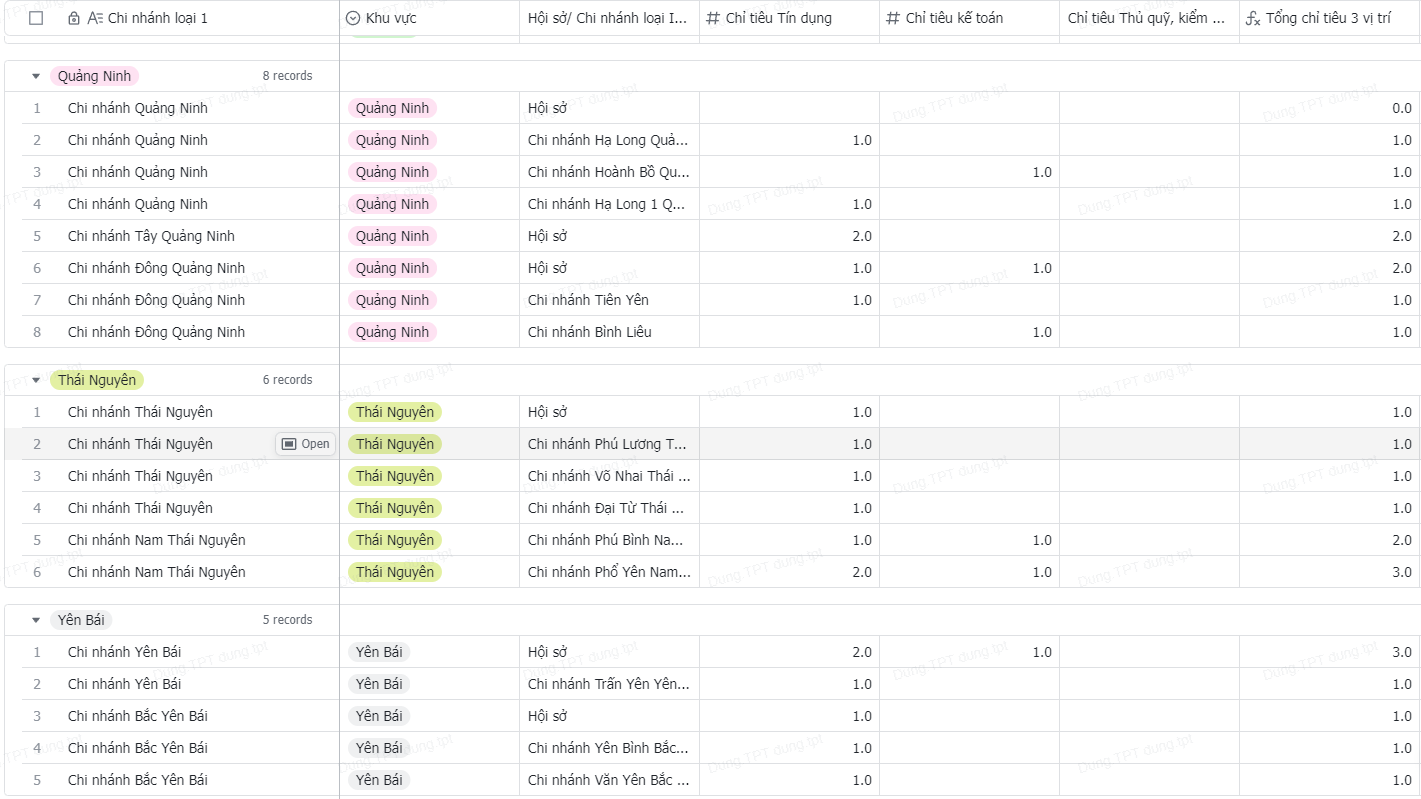The height and width of the screenshot is (799, 1421).
Task: Click the pink Quảng Ninh group label tag
Action: click(95, 76)
